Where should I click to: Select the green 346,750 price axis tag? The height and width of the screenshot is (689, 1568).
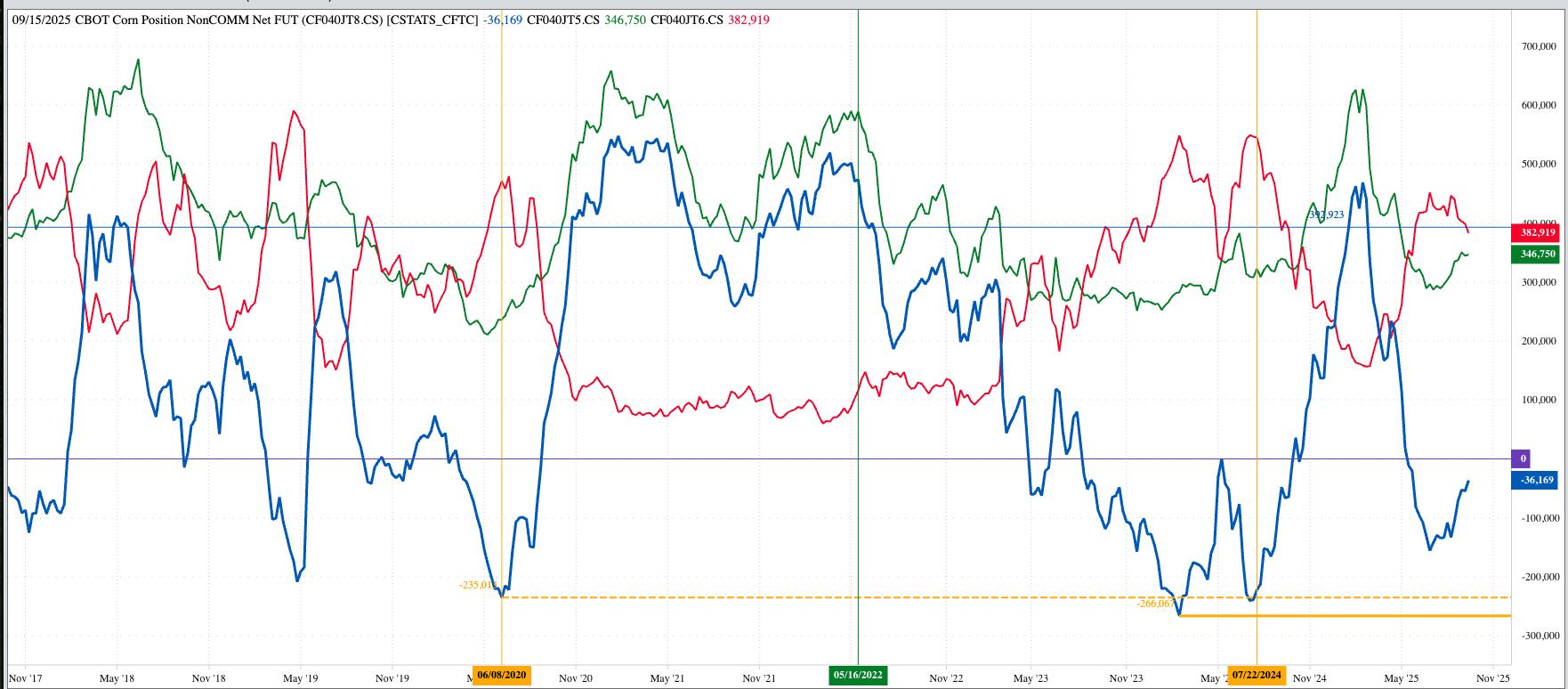(x=1537, y=254)
